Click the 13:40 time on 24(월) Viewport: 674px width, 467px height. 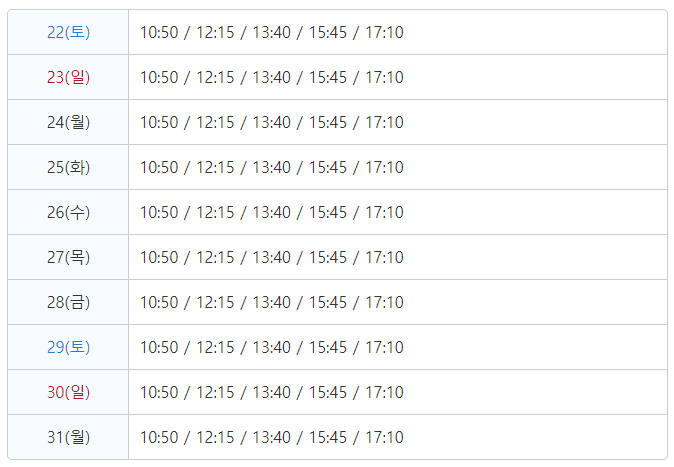click(272, 122)
